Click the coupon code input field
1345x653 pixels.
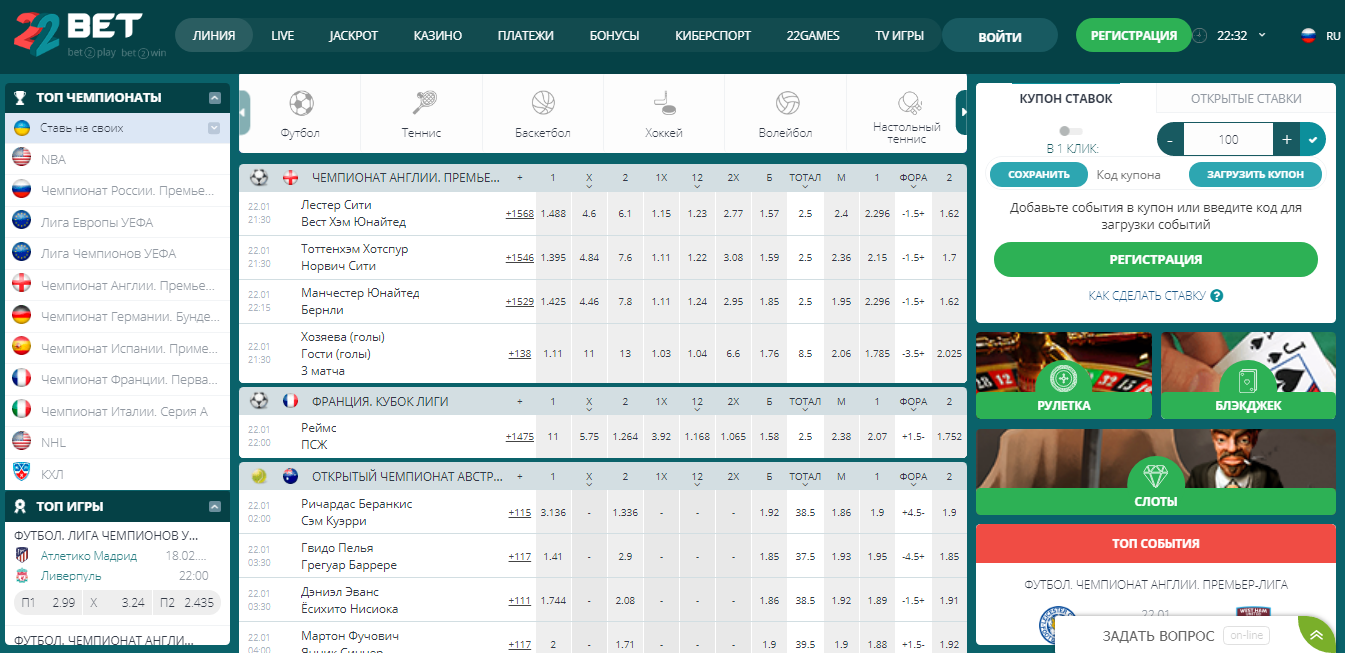(x=1138, y=174)
